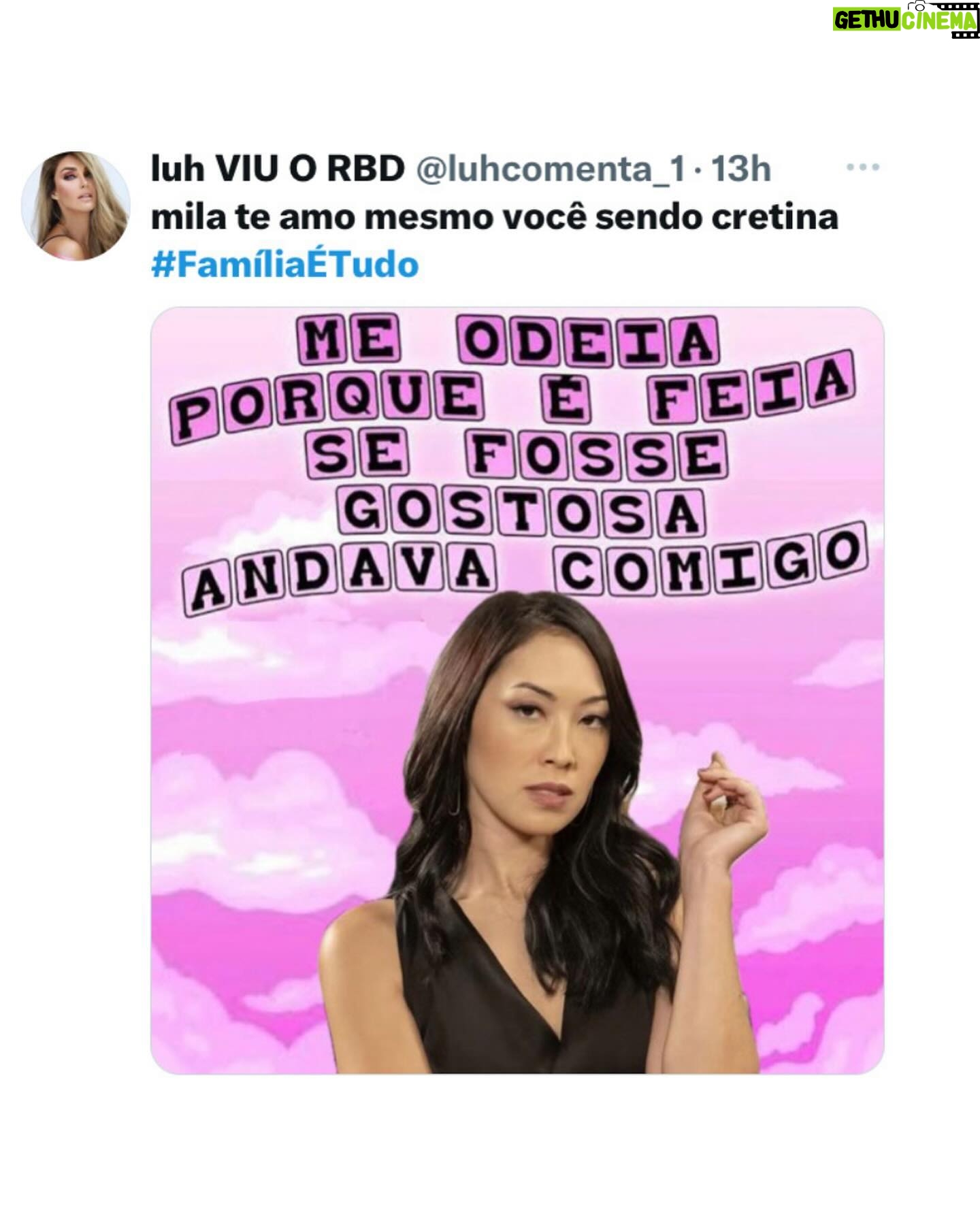Open the pink meme image attachment
Screen dimensions: 980x1225
[x=517, y=690]
